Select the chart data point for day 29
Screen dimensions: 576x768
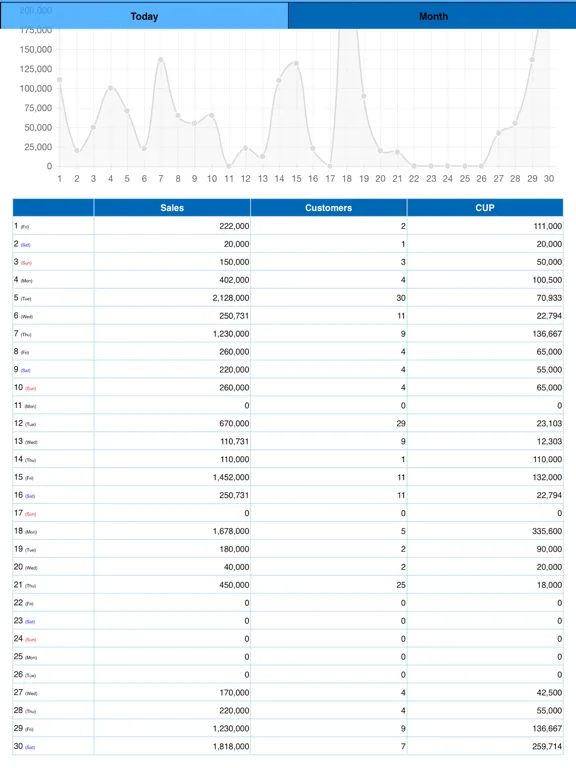(x=532, y=60)
